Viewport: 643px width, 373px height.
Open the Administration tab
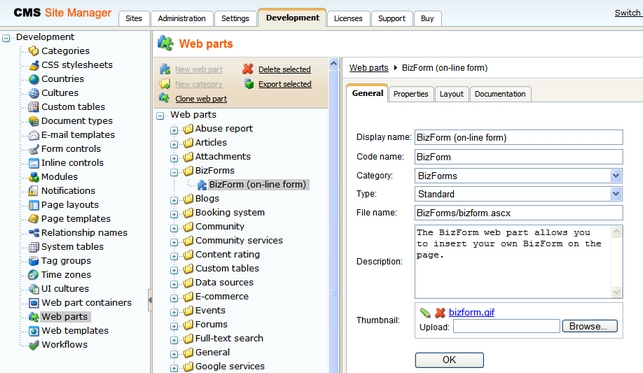tap(182, 18)
